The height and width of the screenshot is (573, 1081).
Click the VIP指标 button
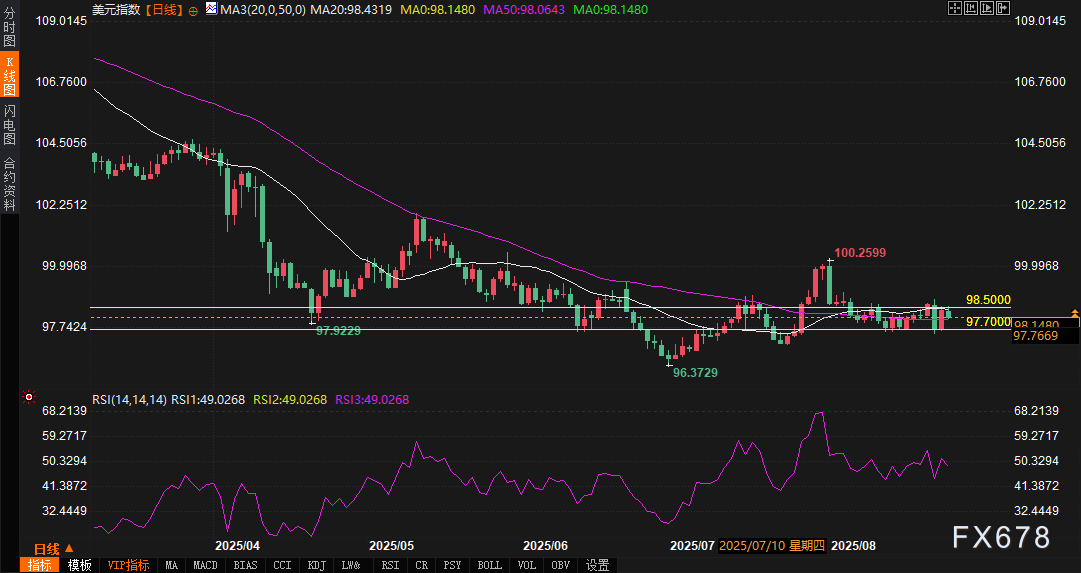128,565
